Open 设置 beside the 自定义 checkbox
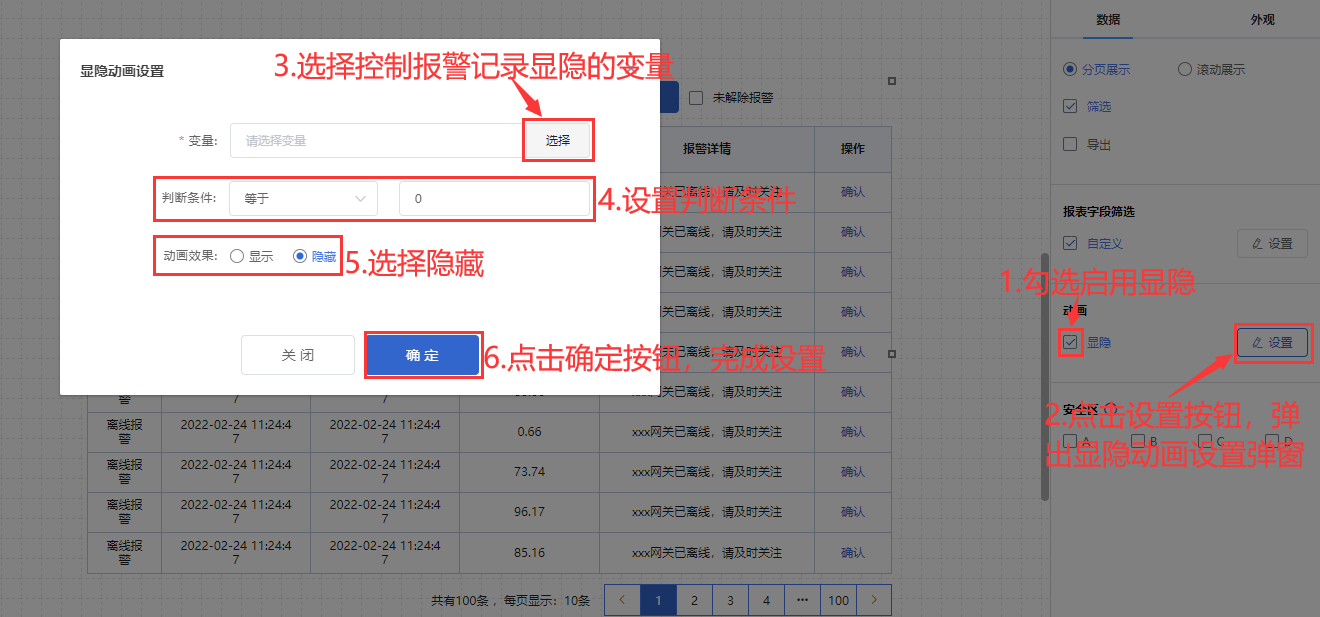 (x=1272, y=243)
